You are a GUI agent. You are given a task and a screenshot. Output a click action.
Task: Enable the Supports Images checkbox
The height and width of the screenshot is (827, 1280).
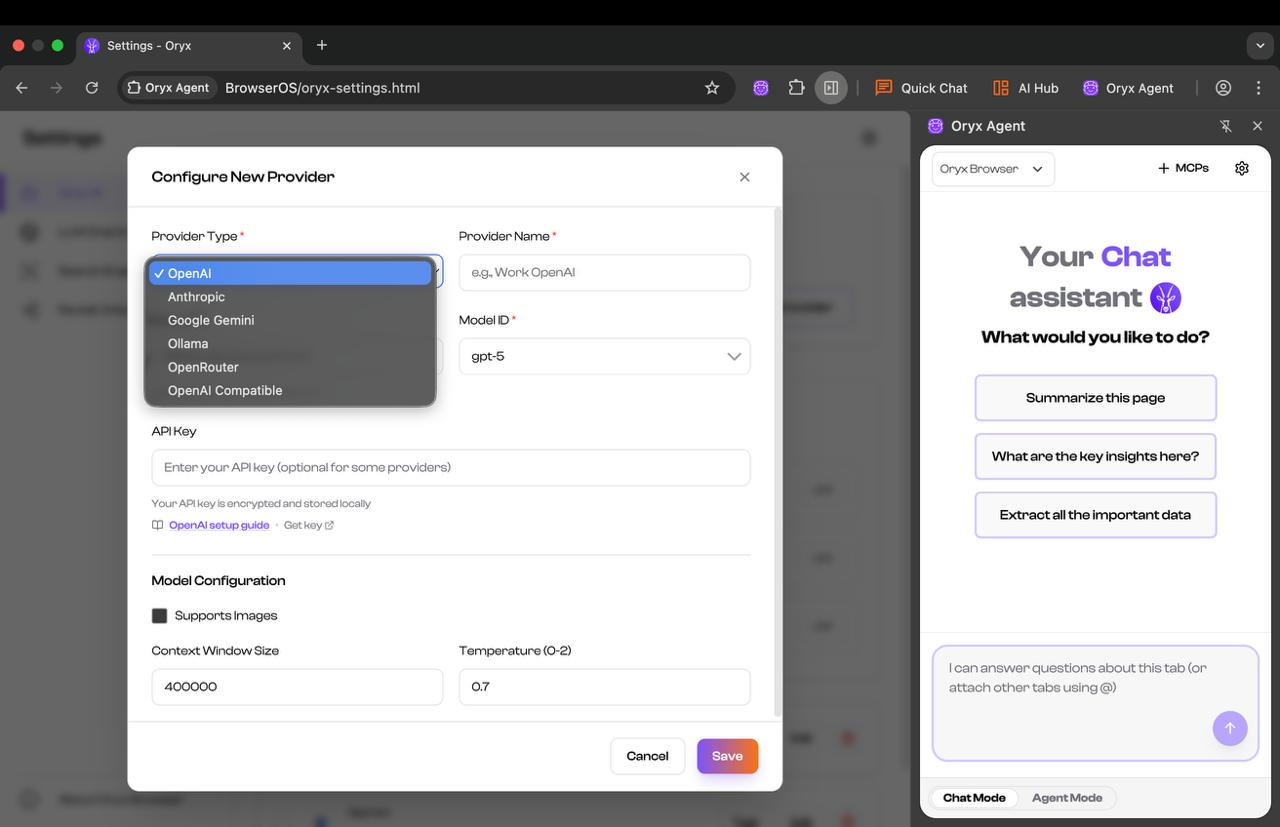pyautogui.click(x=159, y=615)
